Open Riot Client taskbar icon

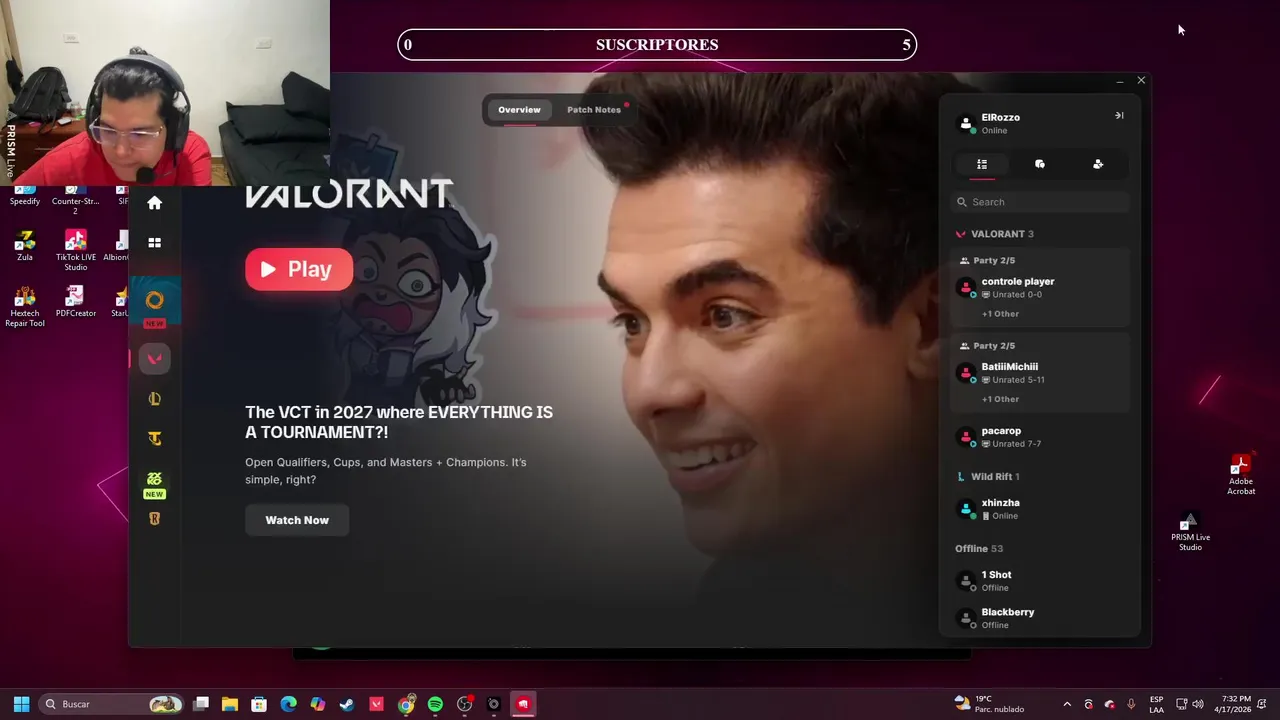coord(523,704)
